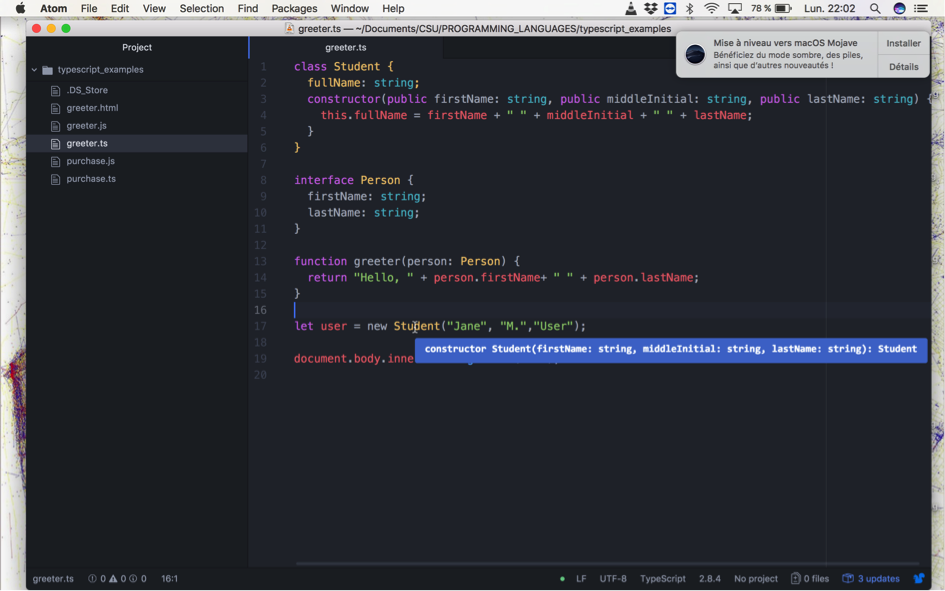Click Détails in the Mojave notification
This screenshot has height=591, width=945.
tap(903, 66)
